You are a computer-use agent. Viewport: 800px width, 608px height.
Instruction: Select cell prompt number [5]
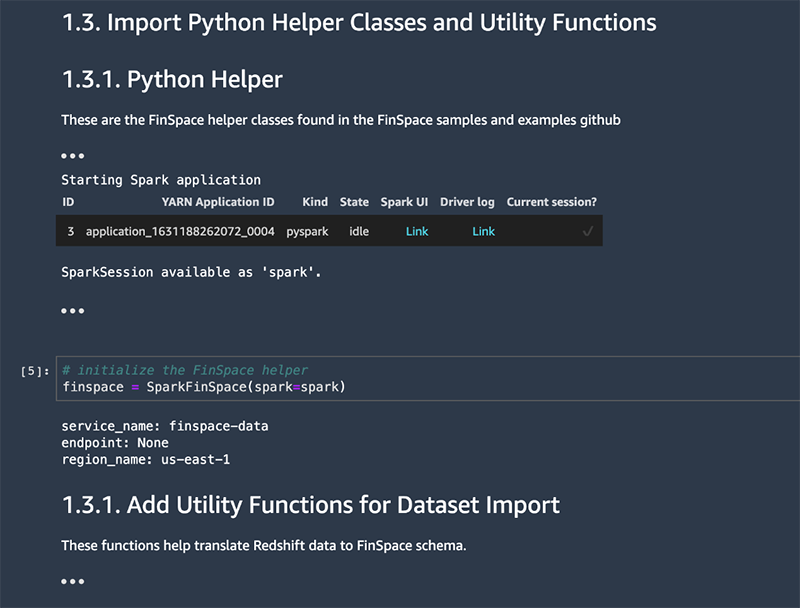(34, 371)
